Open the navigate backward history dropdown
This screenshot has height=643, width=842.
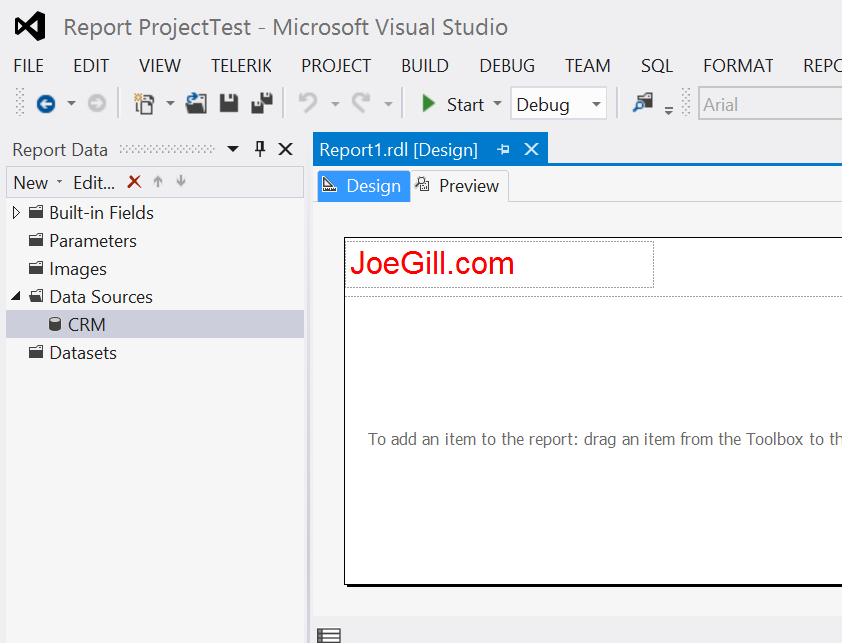71,103
